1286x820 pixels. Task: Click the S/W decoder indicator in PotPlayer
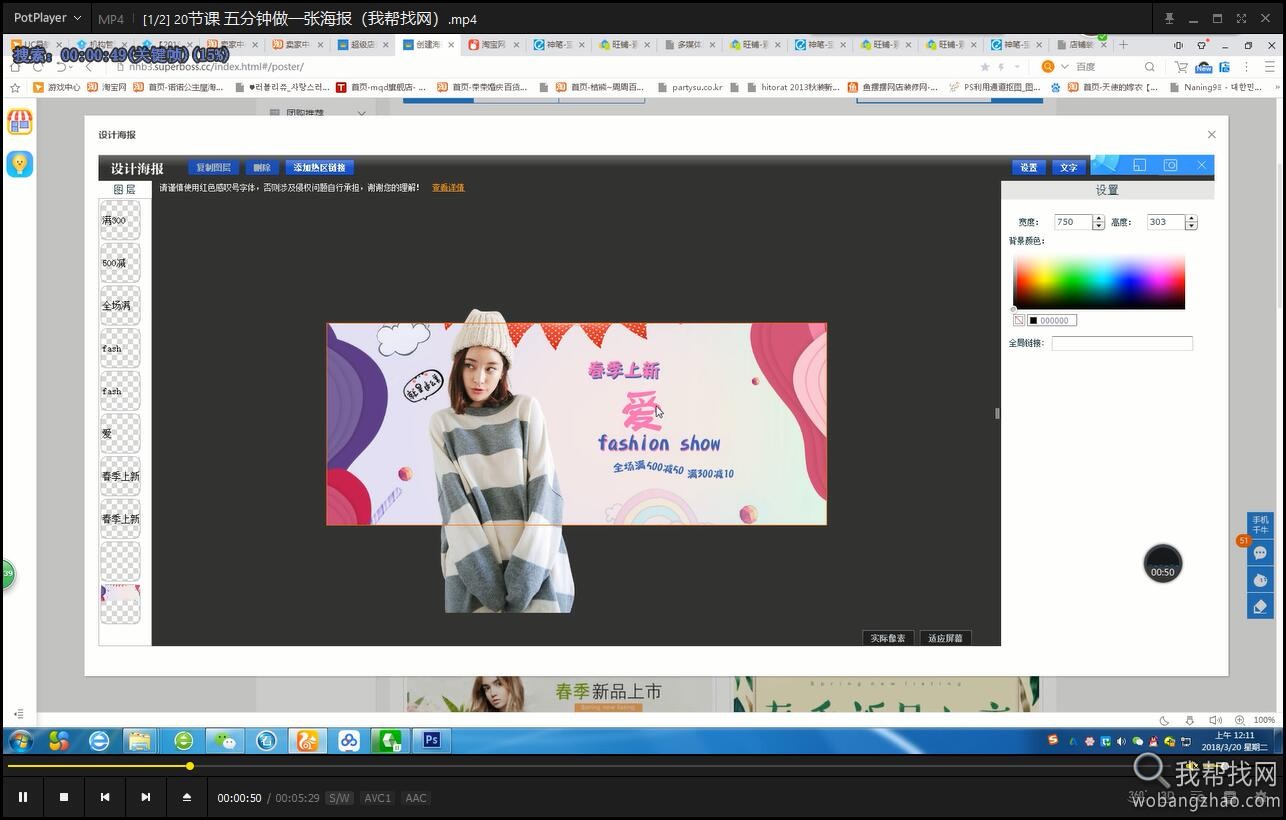point(340,798)
